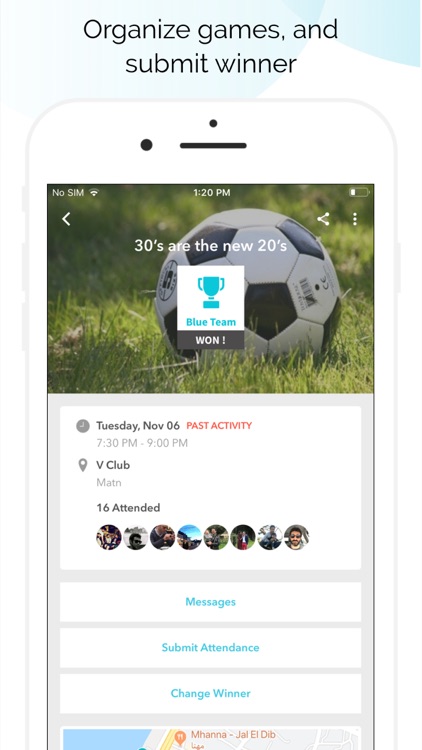Open the share icon
Viewport: 422px width, 750px height.
click(323, 219)
